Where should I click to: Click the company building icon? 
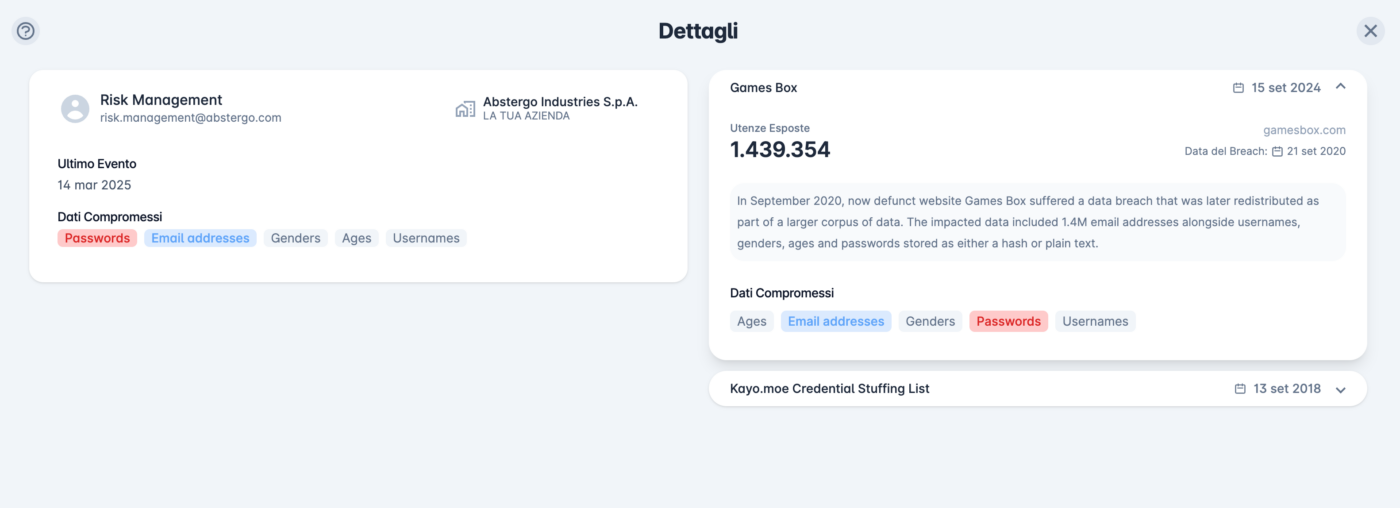(x=465, y=109)
